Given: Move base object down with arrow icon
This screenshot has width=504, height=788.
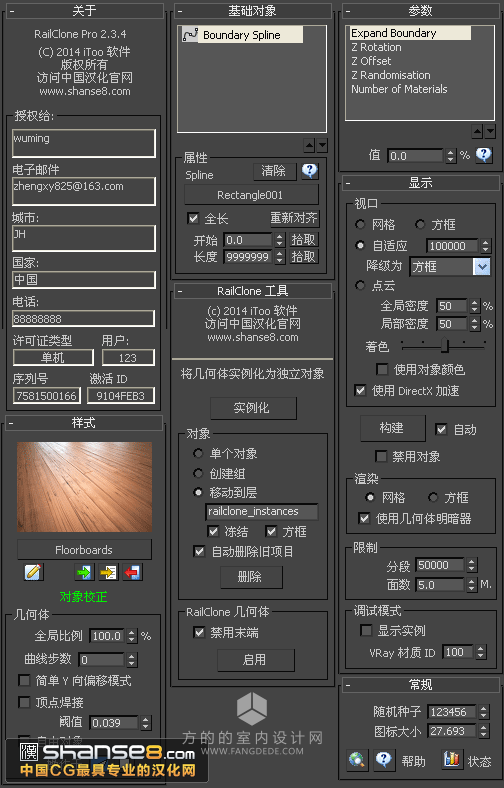Looking at the screenshot, I should click(322, 146).
